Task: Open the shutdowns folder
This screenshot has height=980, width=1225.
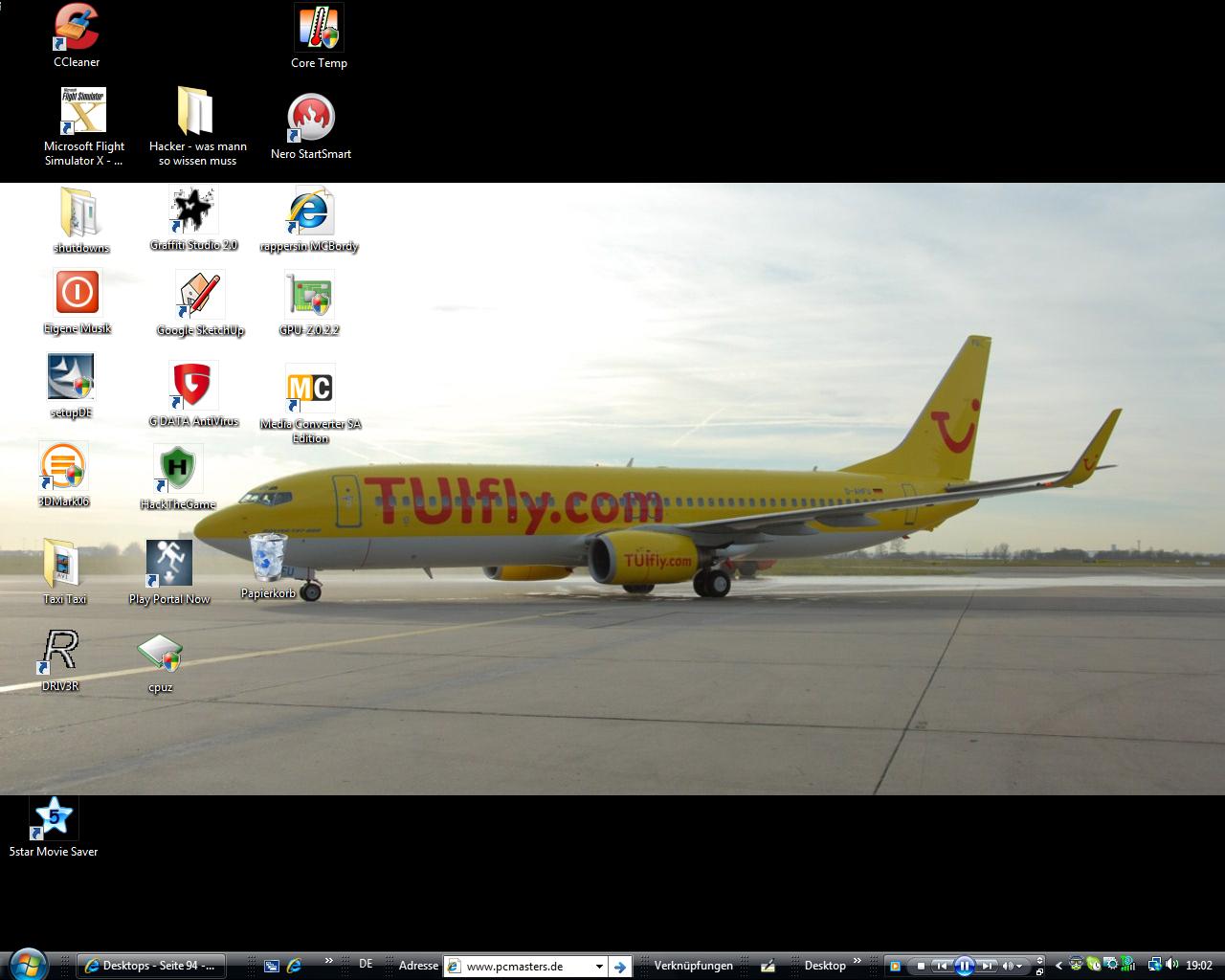Action: [80, 220]
